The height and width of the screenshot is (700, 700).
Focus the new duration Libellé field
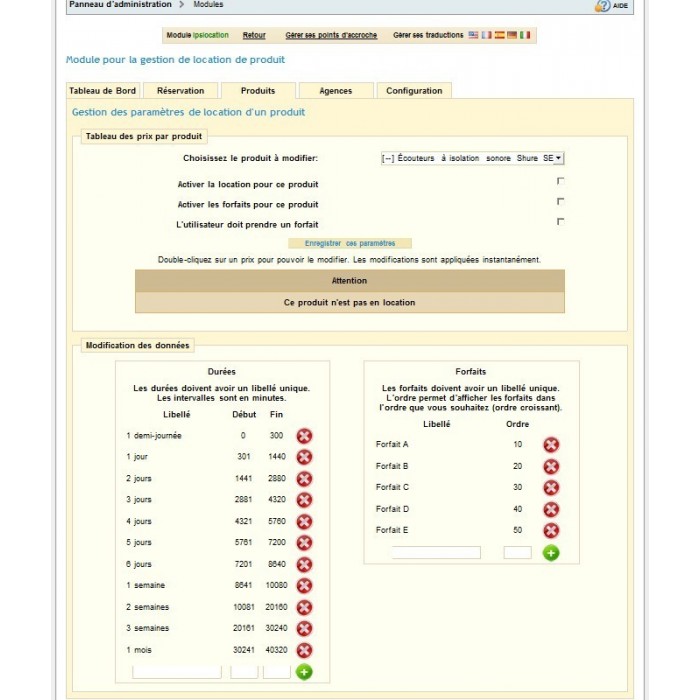click(177, 672)
